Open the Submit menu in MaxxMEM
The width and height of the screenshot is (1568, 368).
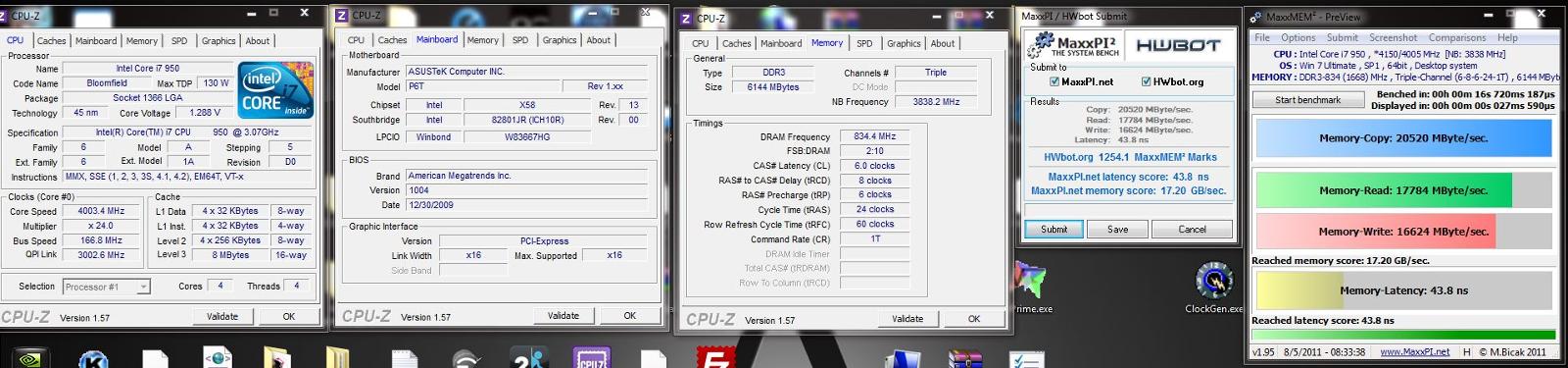coord(1342,37)
